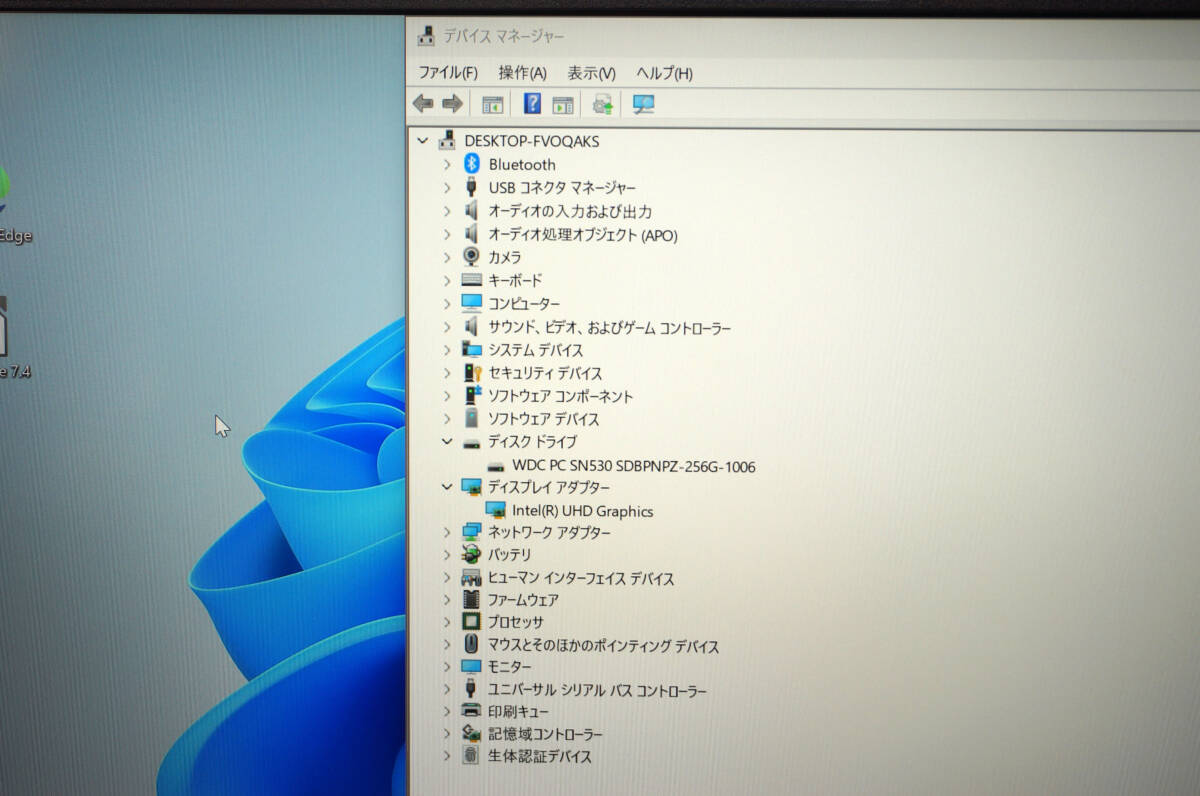This screenshot has width=1200, height=796.
Task: Click the ネットワーク アダプター icon
Action: point(472,532)
